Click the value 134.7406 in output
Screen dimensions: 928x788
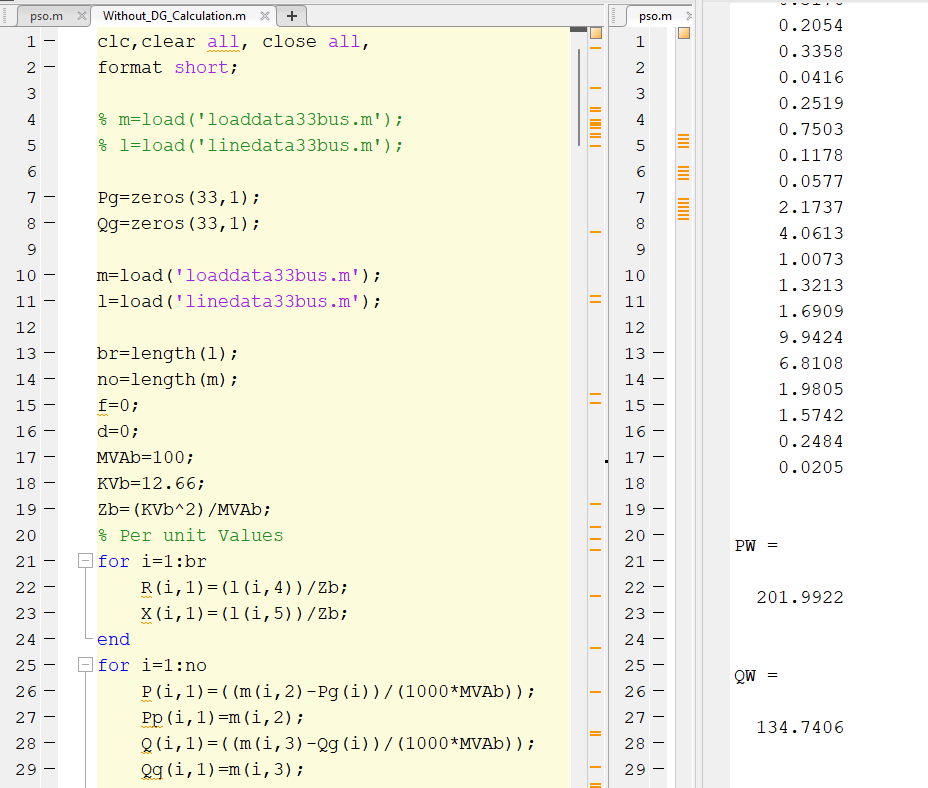pos(800,728)
